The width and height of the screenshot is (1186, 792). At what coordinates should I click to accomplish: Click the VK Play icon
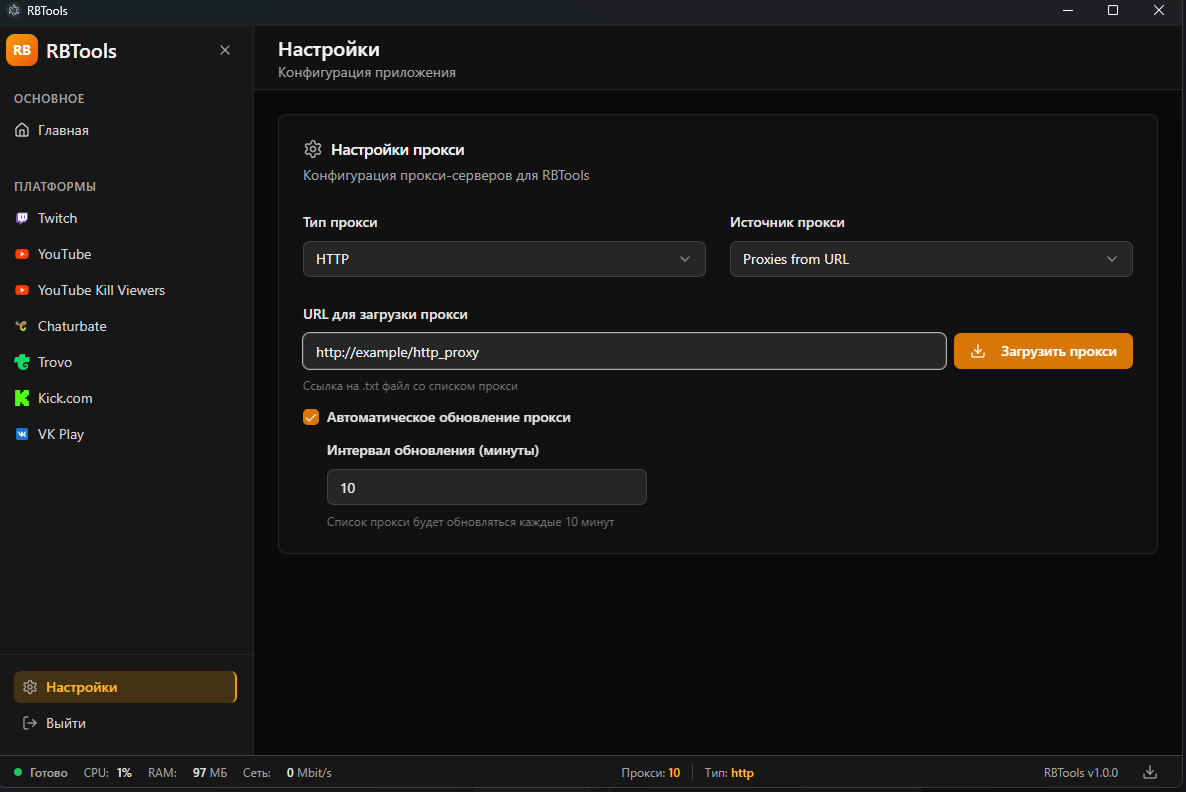click(22, 434)
